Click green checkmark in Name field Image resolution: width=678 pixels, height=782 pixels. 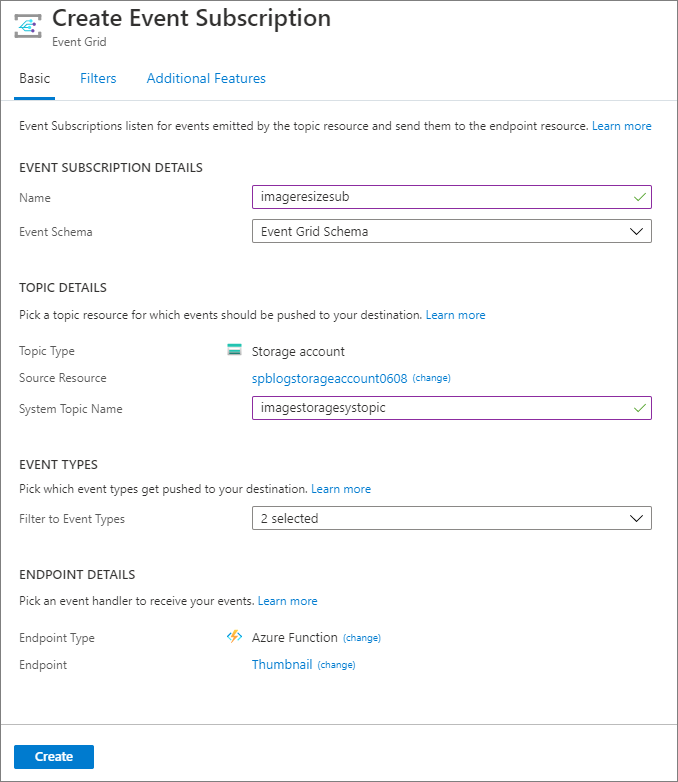[x=640, y=197]
